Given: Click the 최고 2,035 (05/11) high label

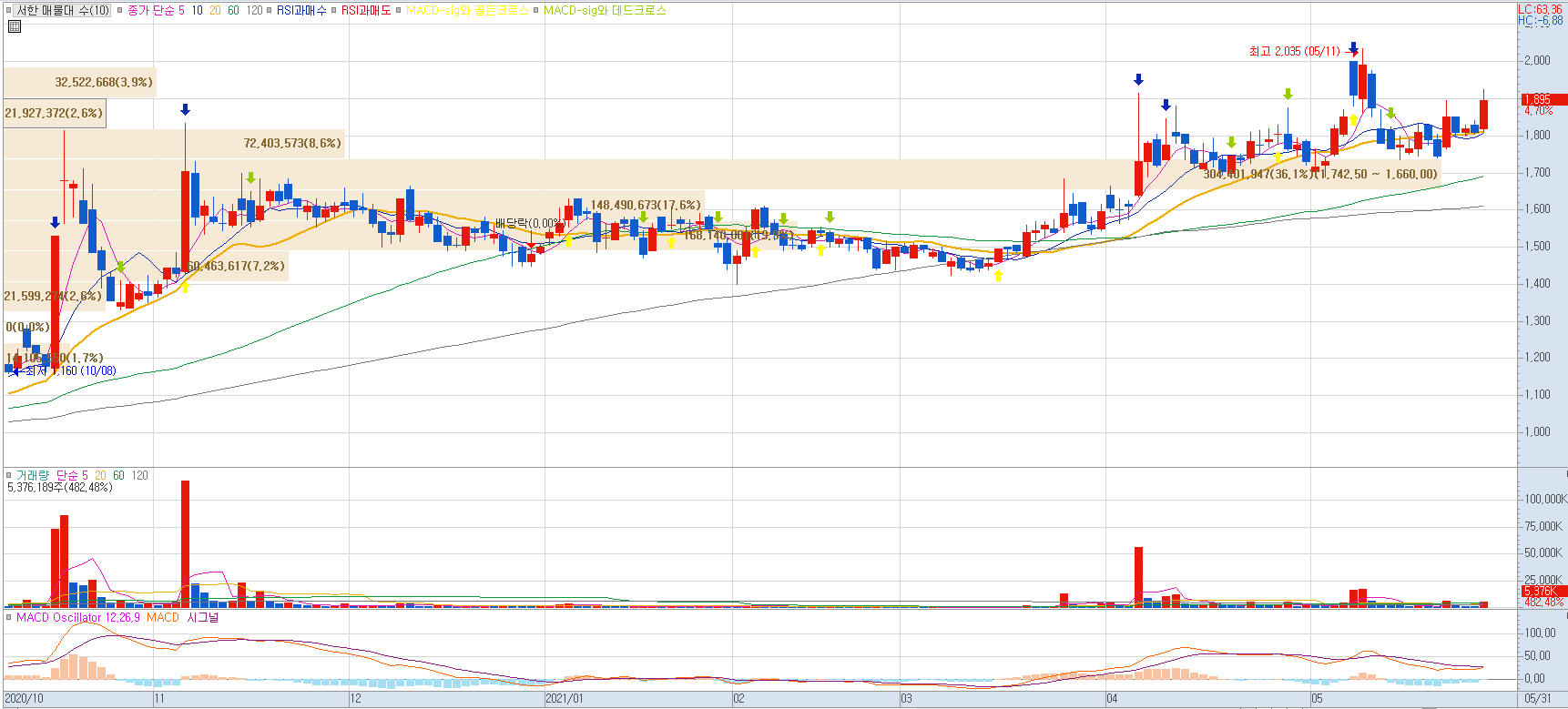Looking at the screenshot, I should click(1294, 51).
